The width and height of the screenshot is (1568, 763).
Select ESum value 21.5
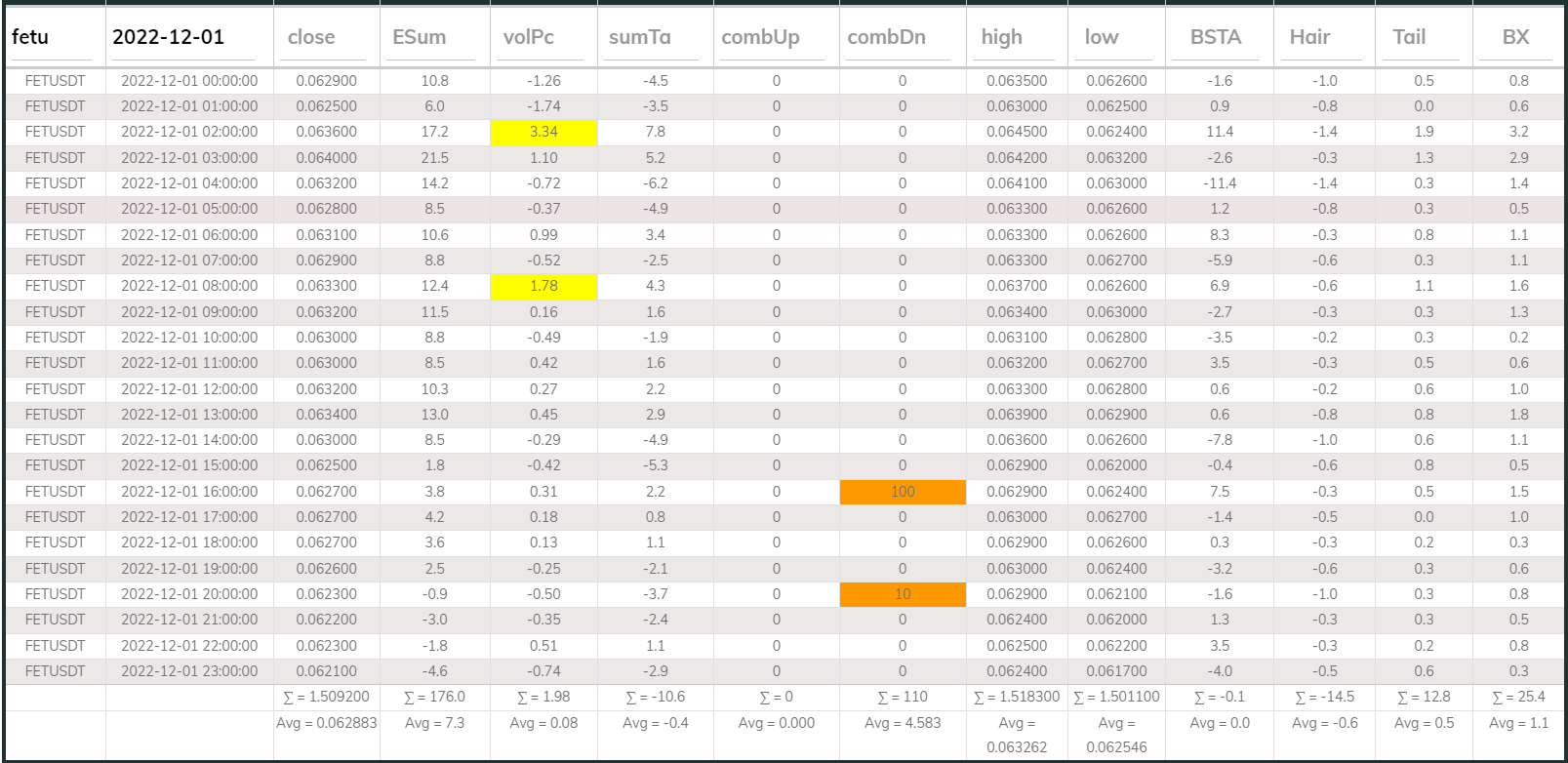click(435, 158)
